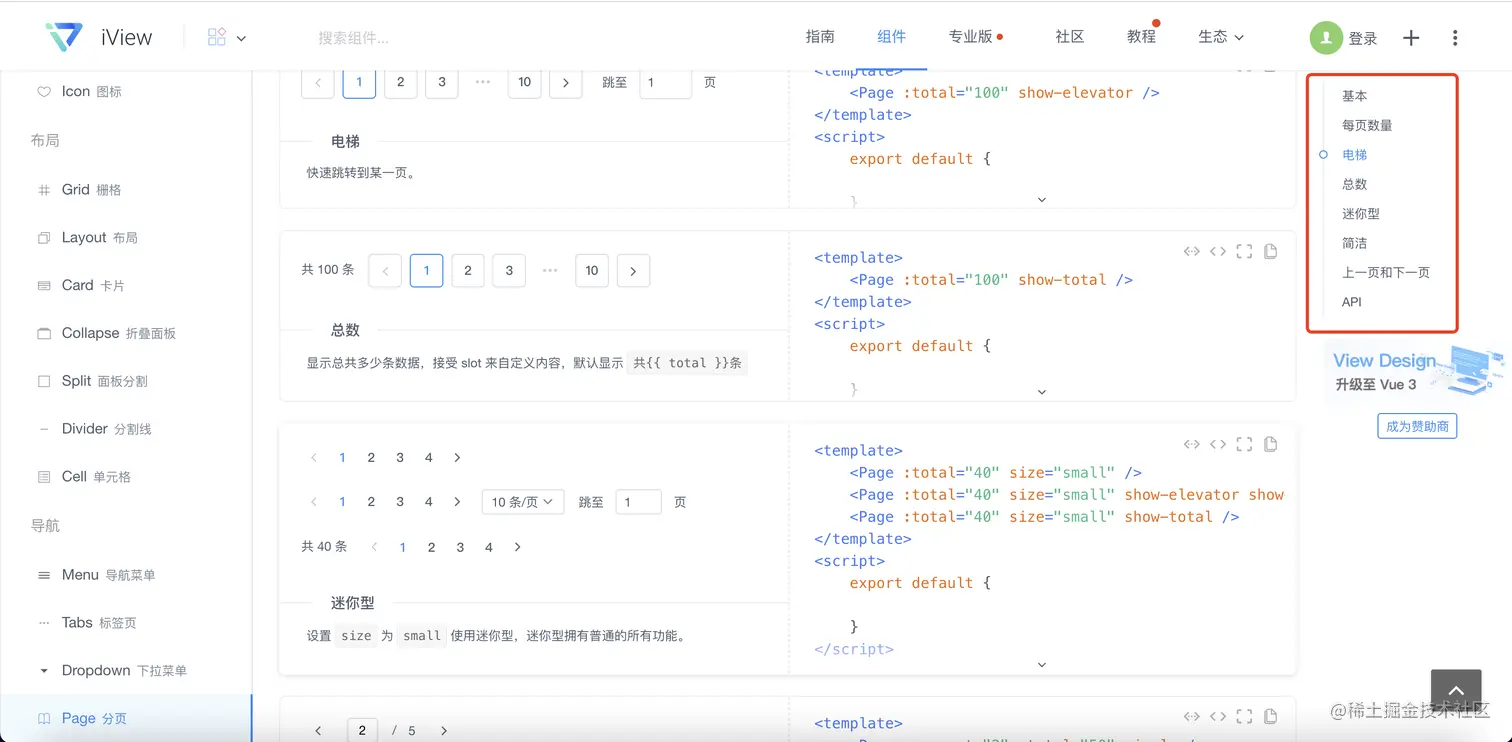Click the iView logo in the header
1512x742 pixels.
tap(99, 37)
